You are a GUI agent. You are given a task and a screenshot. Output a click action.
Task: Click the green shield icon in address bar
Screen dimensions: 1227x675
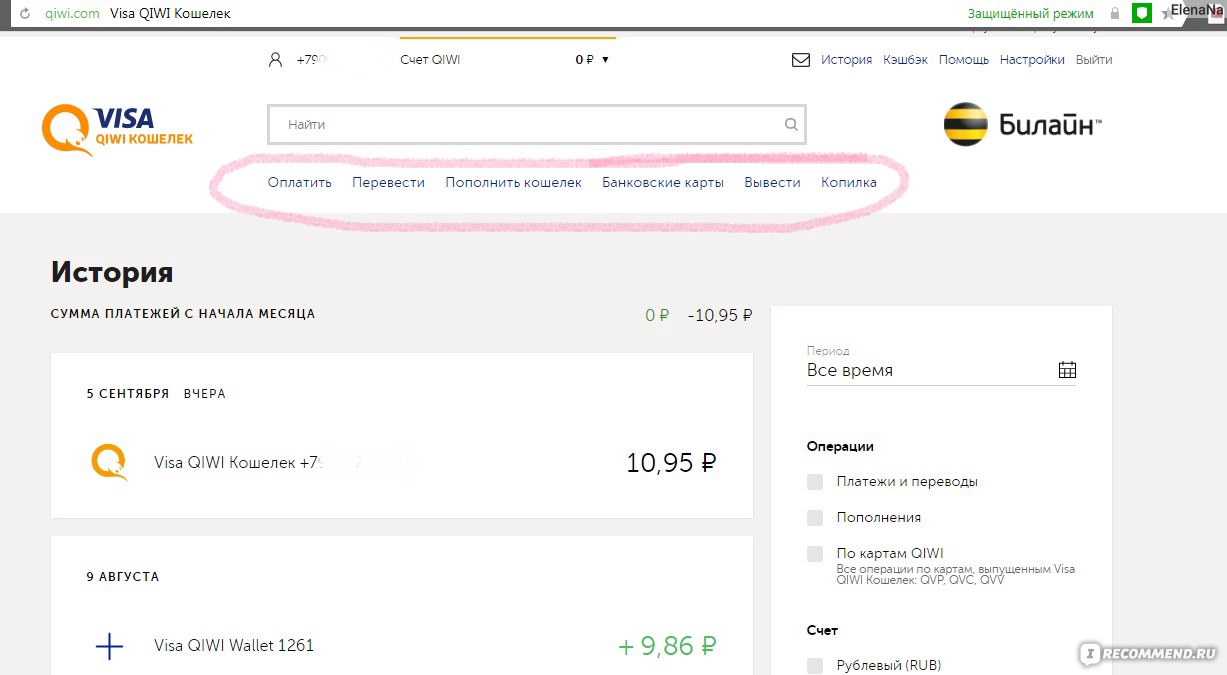tap(1141, 13)
